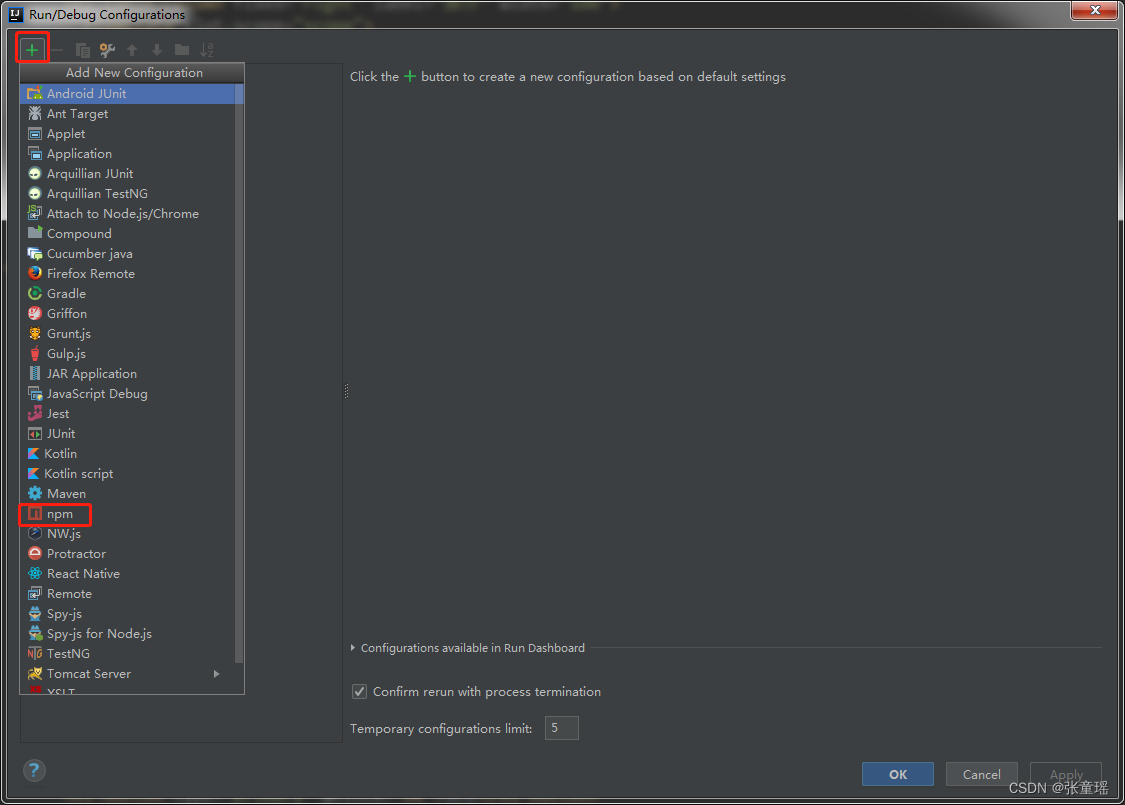Click the Cancel button
Viewport: 1125px width, 805px height.
pyautogui.click(x=982, y=774)
